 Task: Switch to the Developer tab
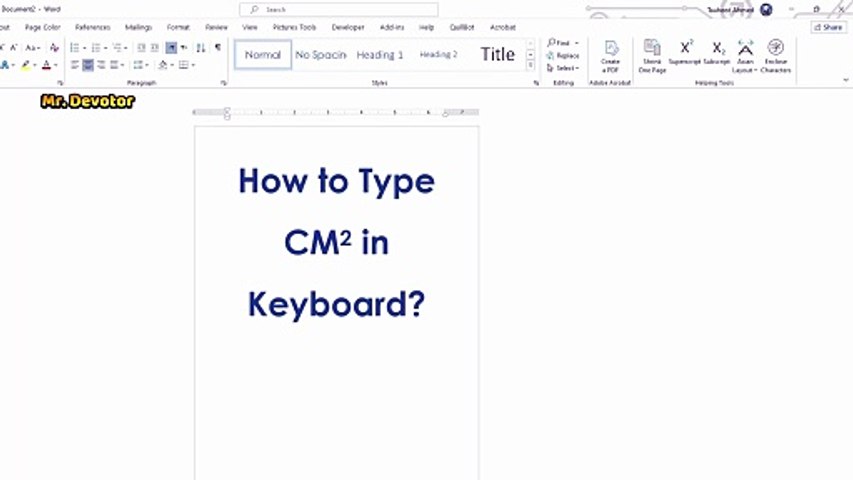[x=348, y=27]
